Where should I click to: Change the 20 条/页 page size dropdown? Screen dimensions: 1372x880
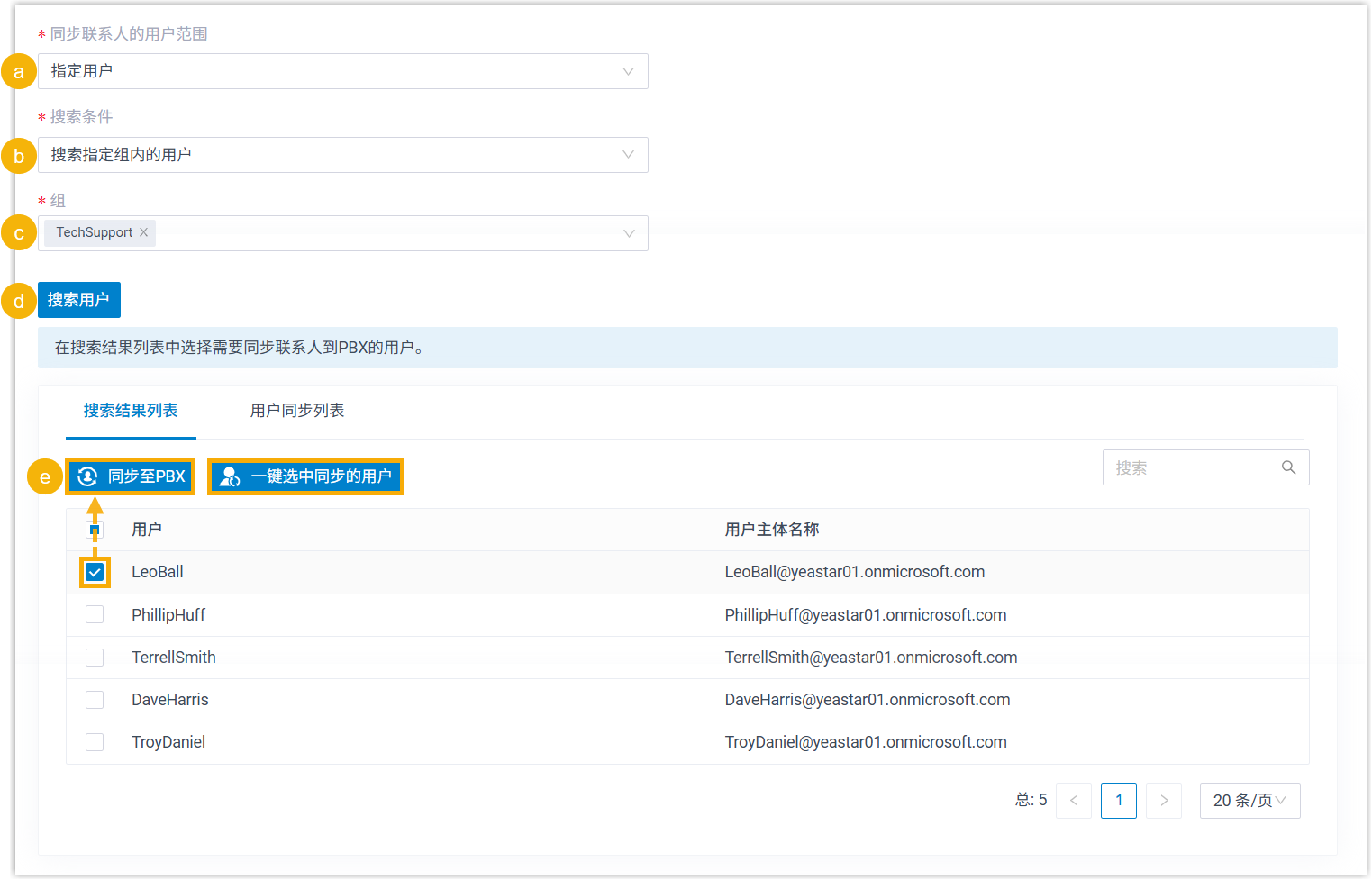(1249, 801)
